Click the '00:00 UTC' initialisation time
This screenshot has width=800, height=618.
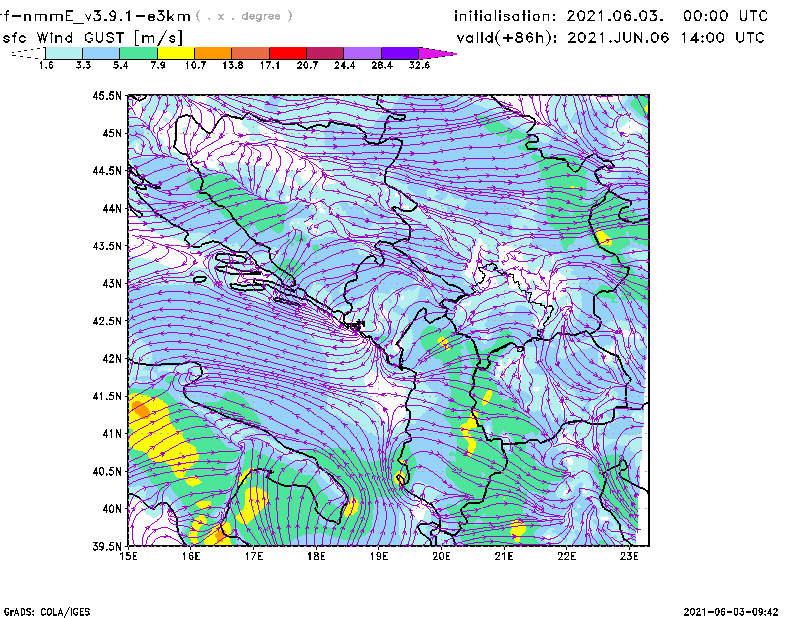coord(725,16)
